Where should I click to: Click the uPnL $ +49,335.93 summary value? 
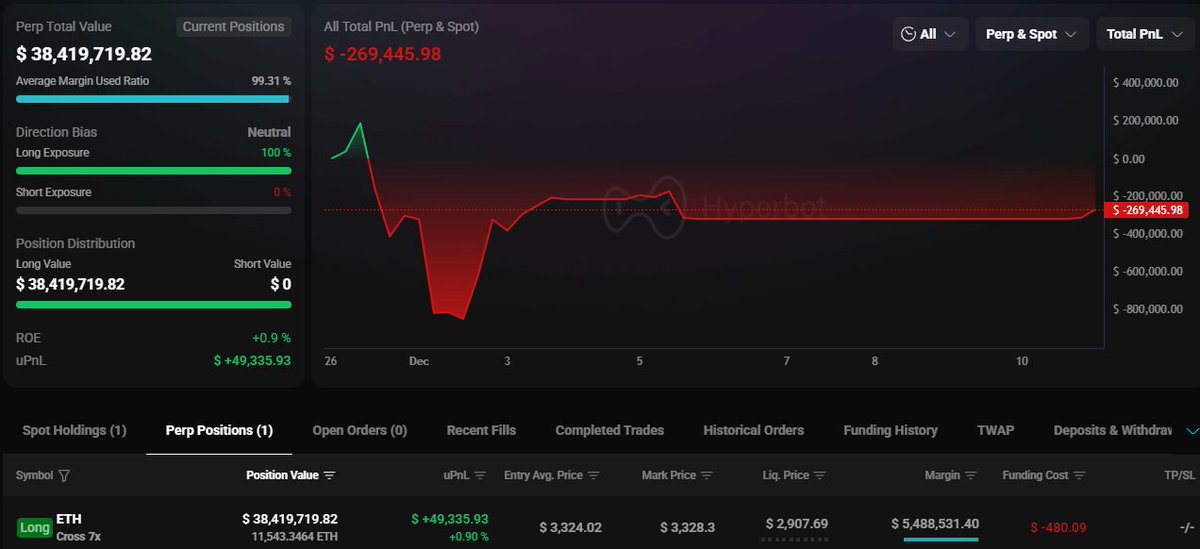click(x=252, y=359)
